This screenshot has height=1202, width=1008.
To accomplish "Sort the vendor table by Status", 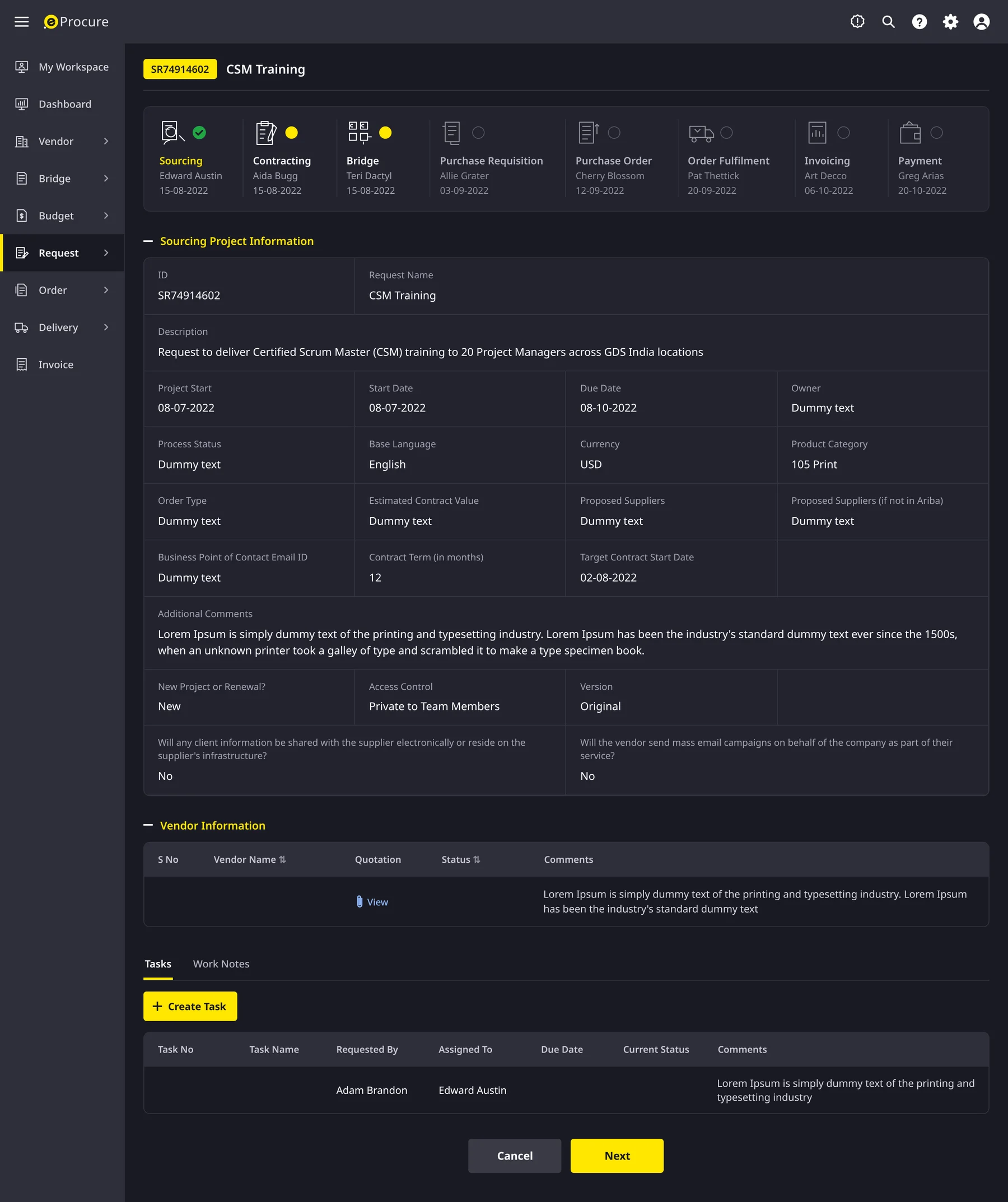I will tap(476, 860).
